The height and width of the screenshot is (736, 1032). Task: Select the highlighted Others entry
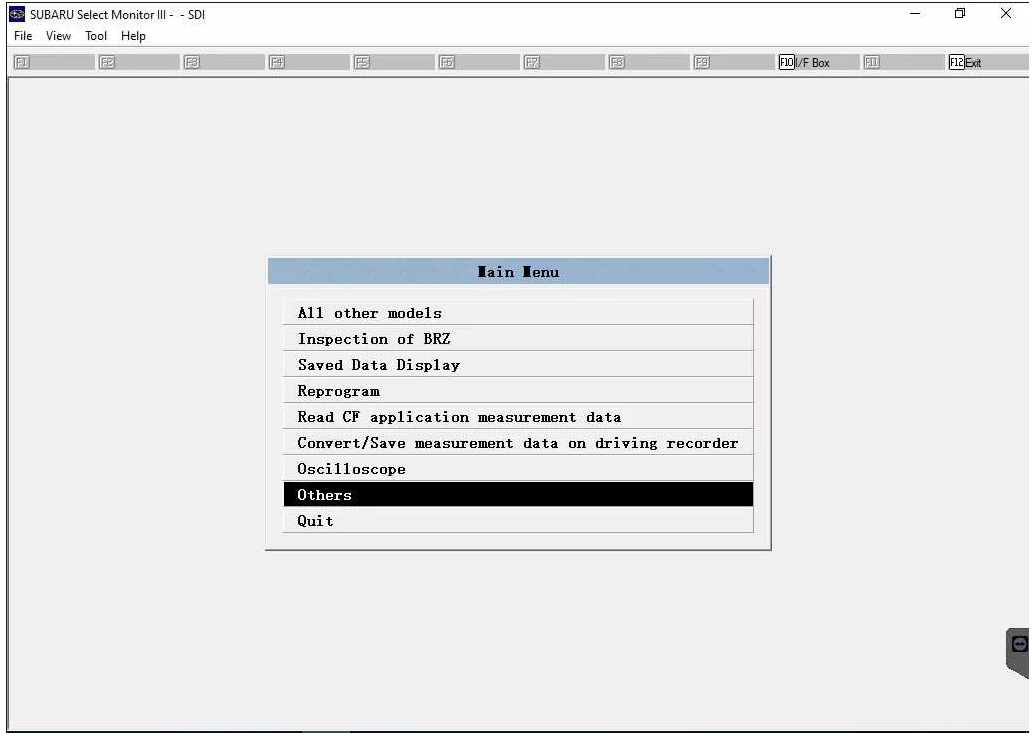click(518, 494)
